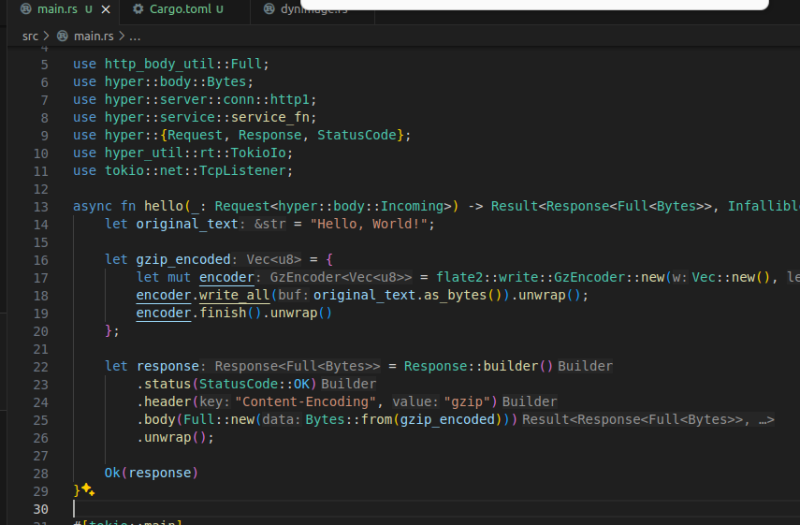
Task: Click the gear icon on Cargo.toml tab
Action: click(x=138, y=9)
